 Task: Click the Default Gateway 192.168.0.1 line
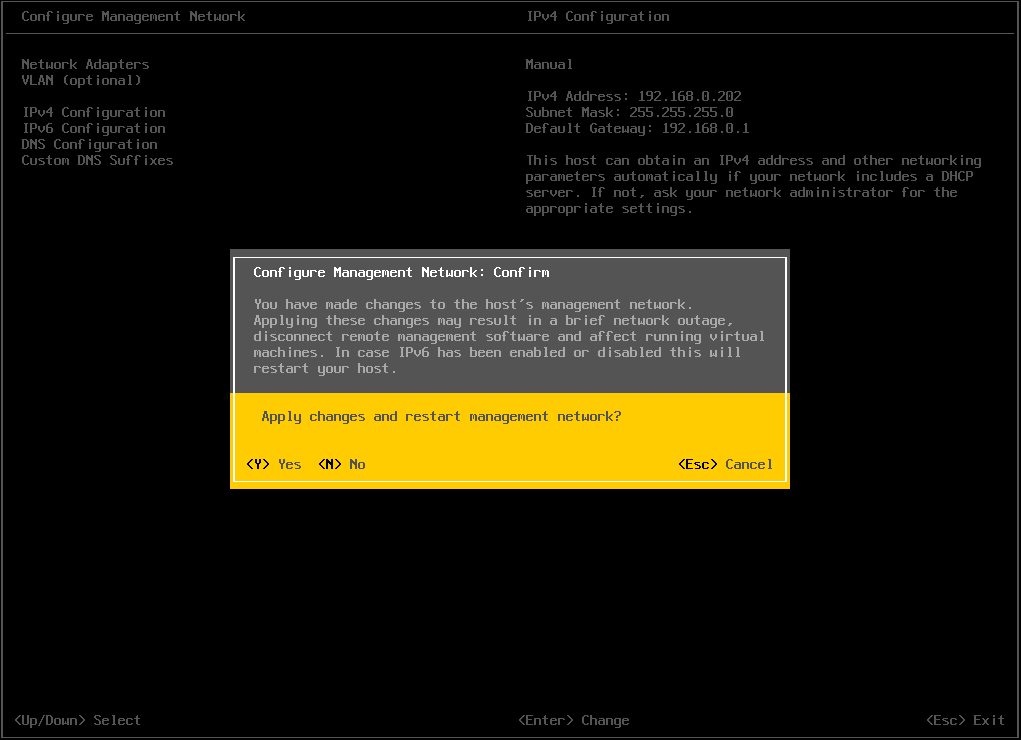[x=637, y=128]
